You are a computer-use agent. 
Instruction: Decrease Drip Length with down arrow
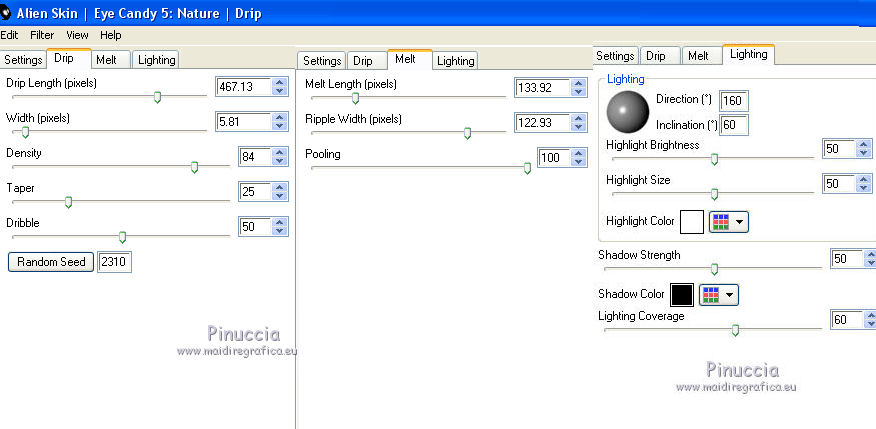click(279, 91)
